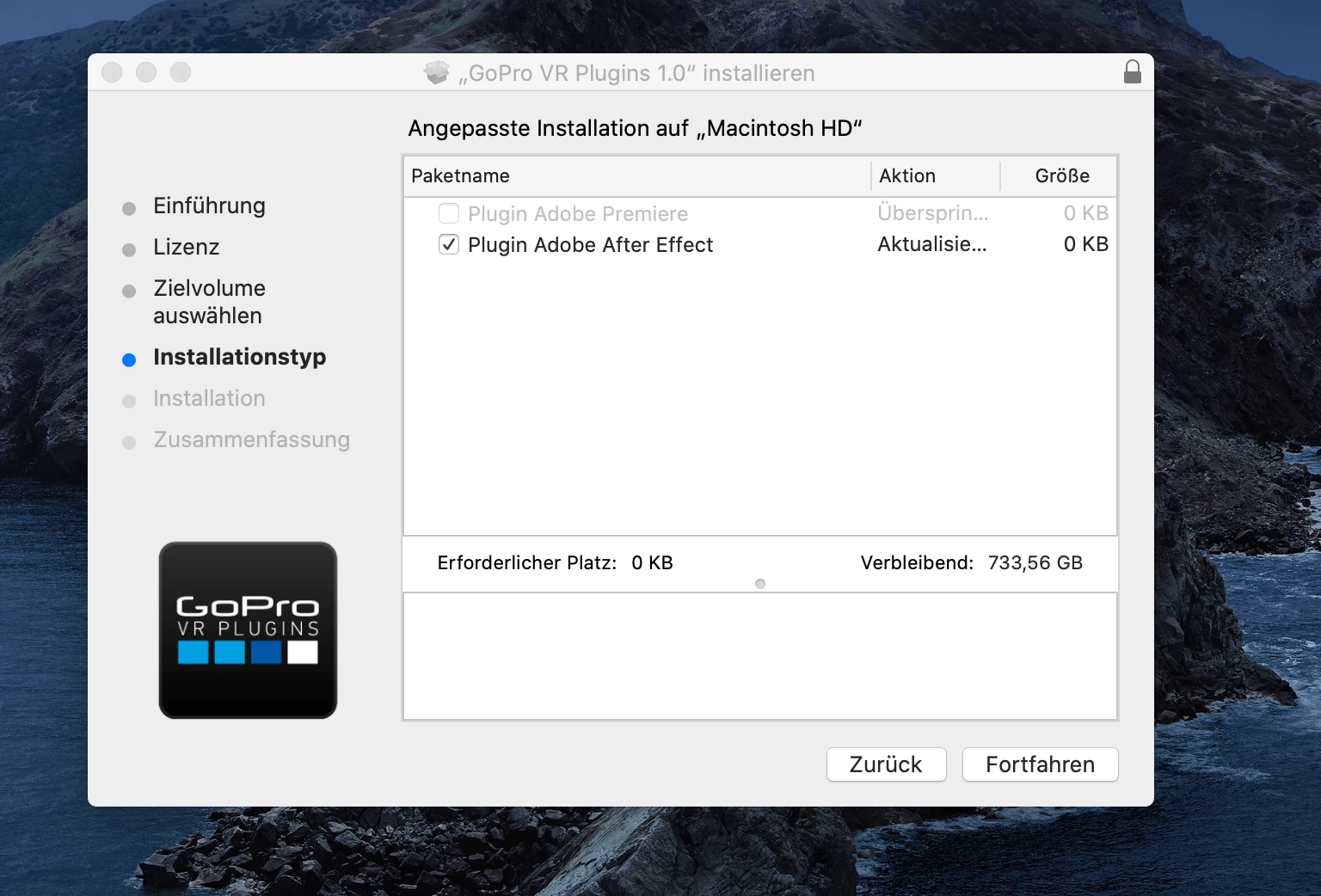
Task: Select the Plugin Adobe After Effect row text
Action: (x=590, y=245)
